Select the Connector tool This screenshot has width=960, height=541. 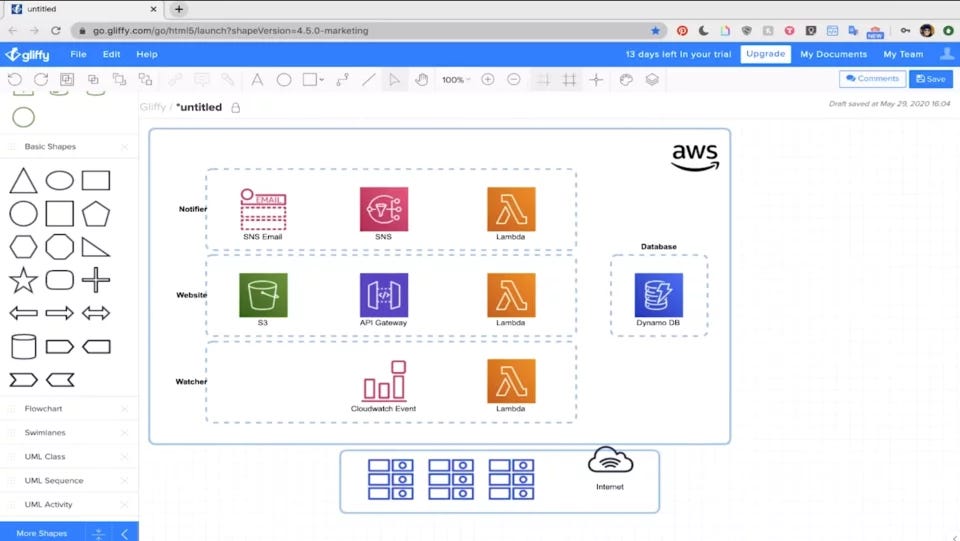pos(343,80)
